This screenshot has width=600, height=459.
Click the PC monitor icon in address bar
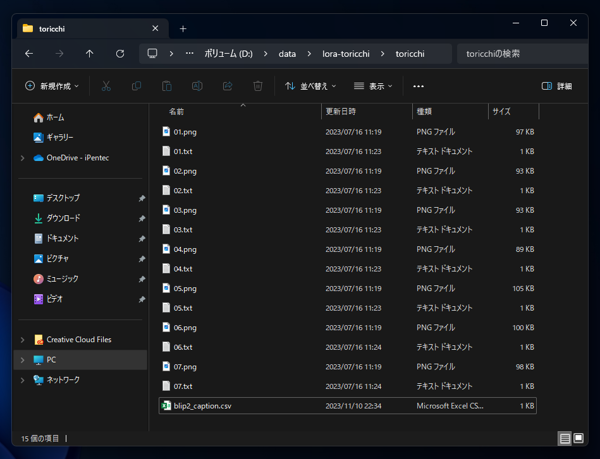click(x=152, y=54)
